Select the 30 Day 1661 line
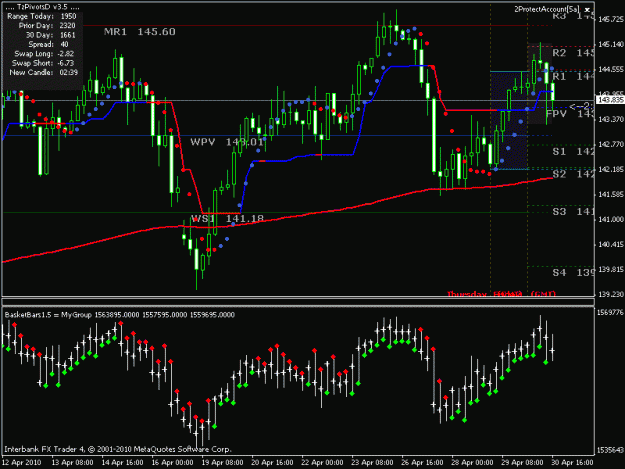Image resolution: width=625 pixels, height=469 pixels. click(x=50, y=35)
